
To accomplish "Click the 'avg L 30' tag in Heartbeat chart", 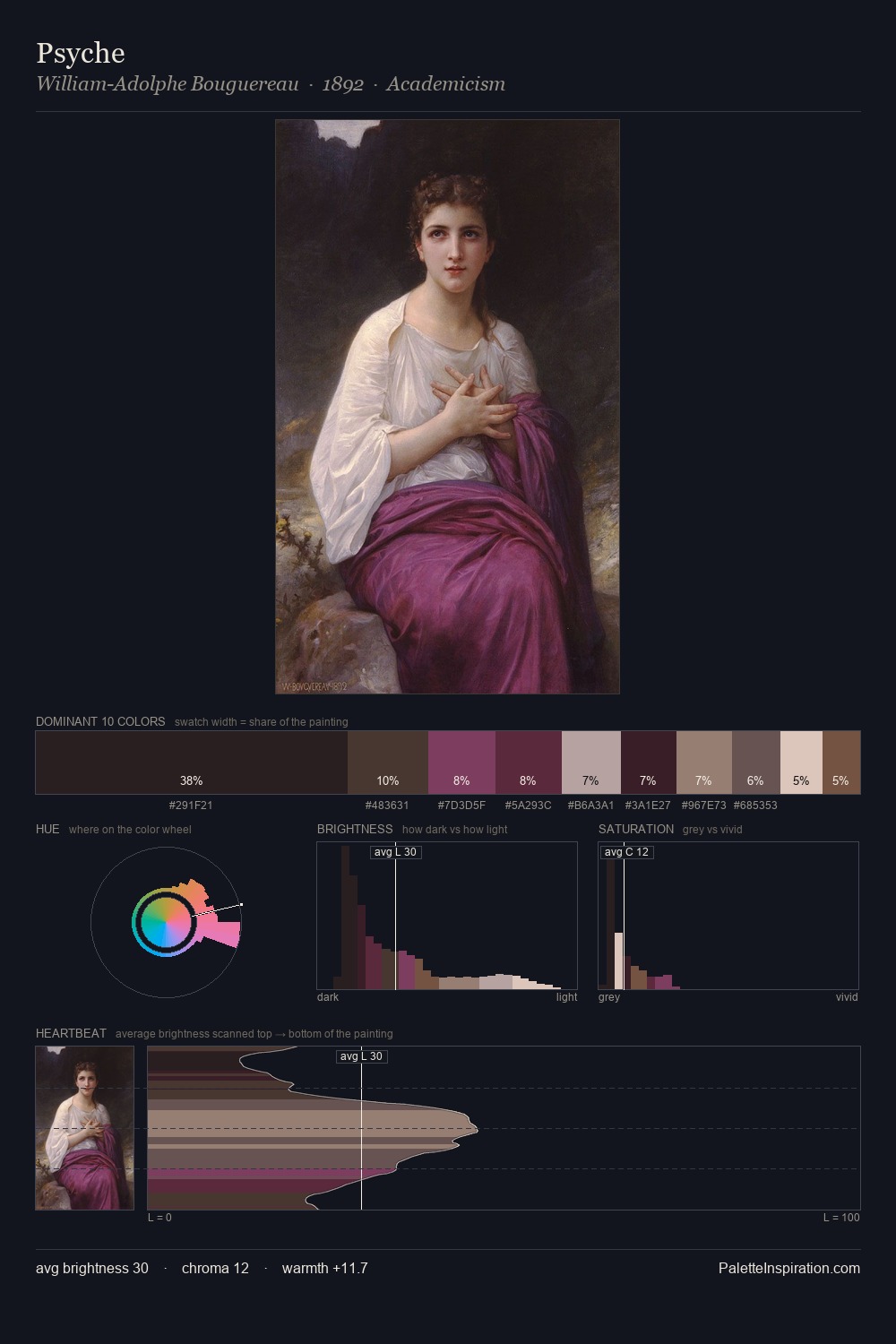I will (x=362, y=1056).
